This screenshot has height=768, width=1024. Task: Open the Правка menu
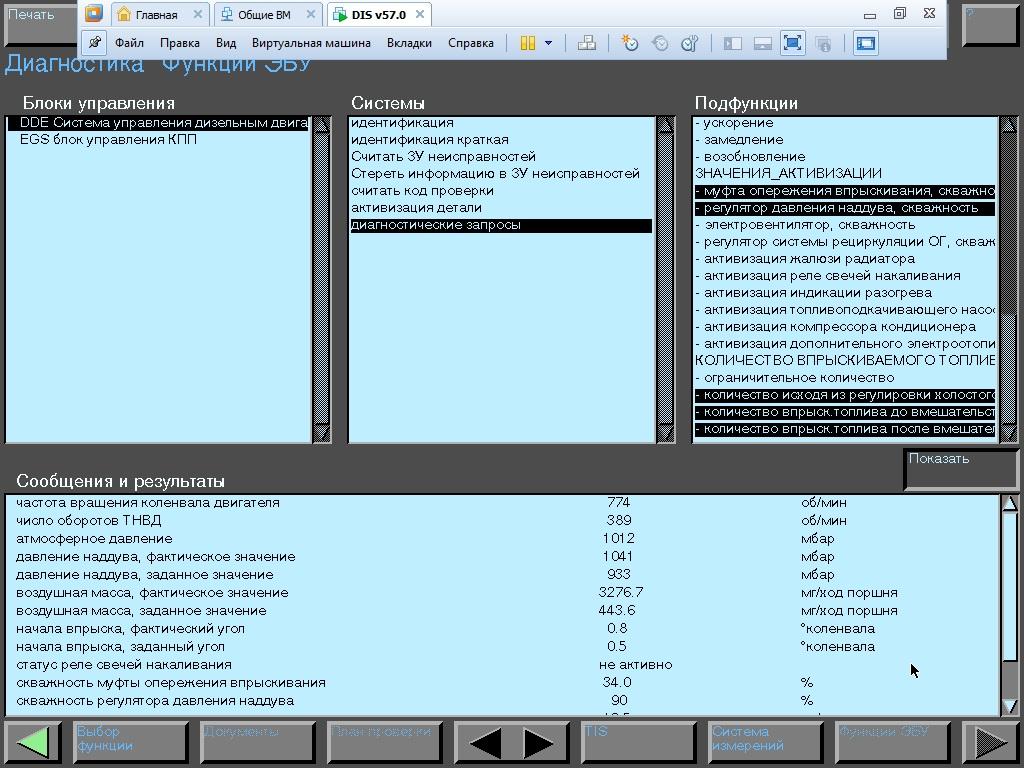click(x=180, y=43)
